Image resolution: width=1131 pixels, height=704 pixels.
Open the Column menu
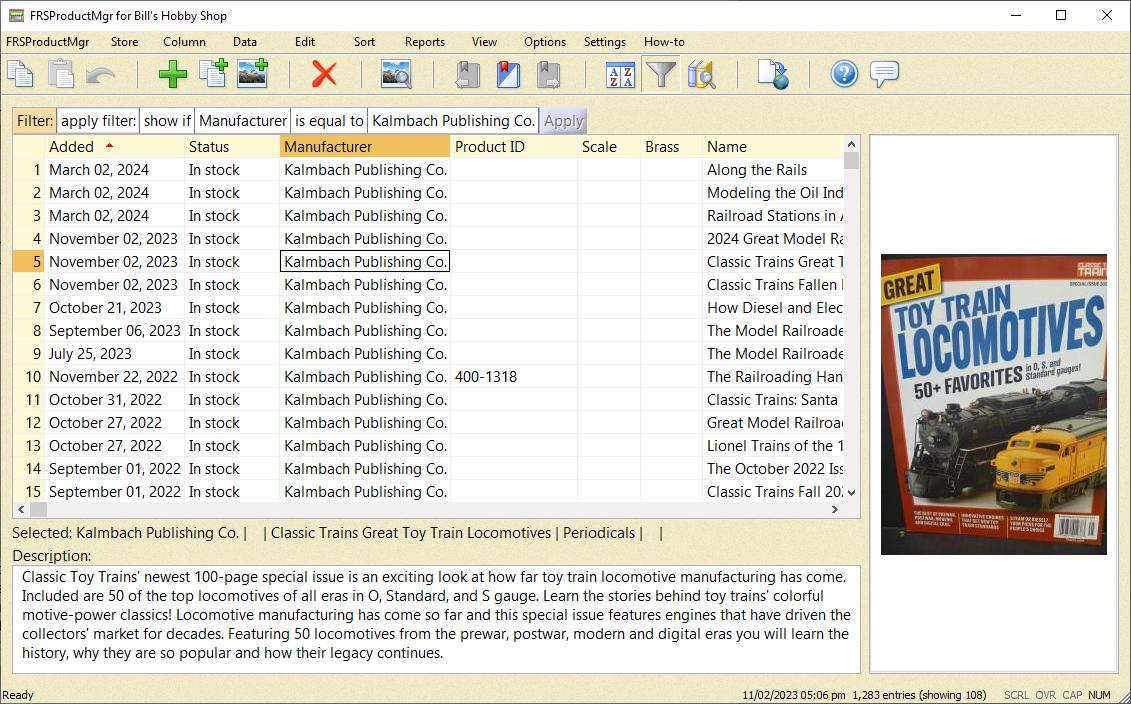pyautogui.click(x=184, y=42)
